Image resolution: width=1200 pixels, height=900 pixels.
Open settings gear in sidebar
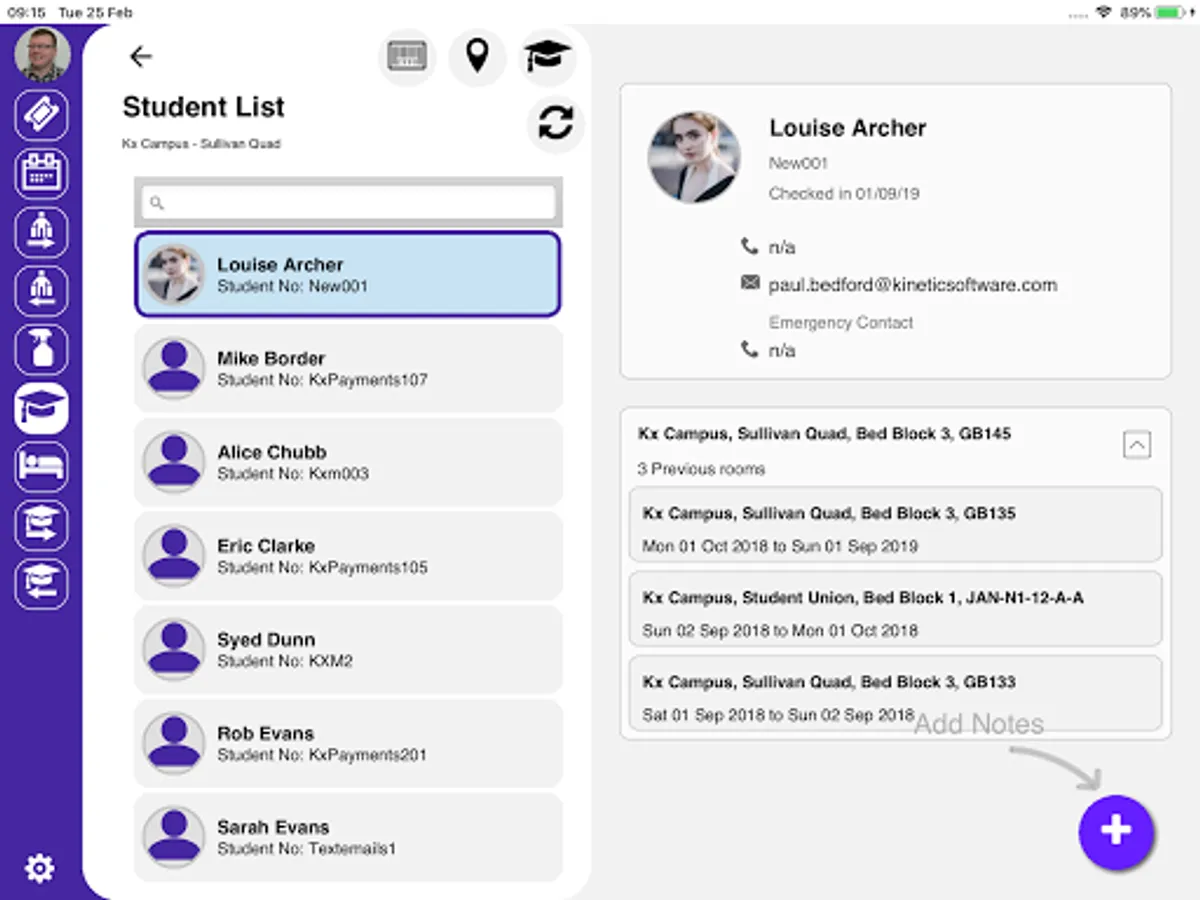point(40,868)
